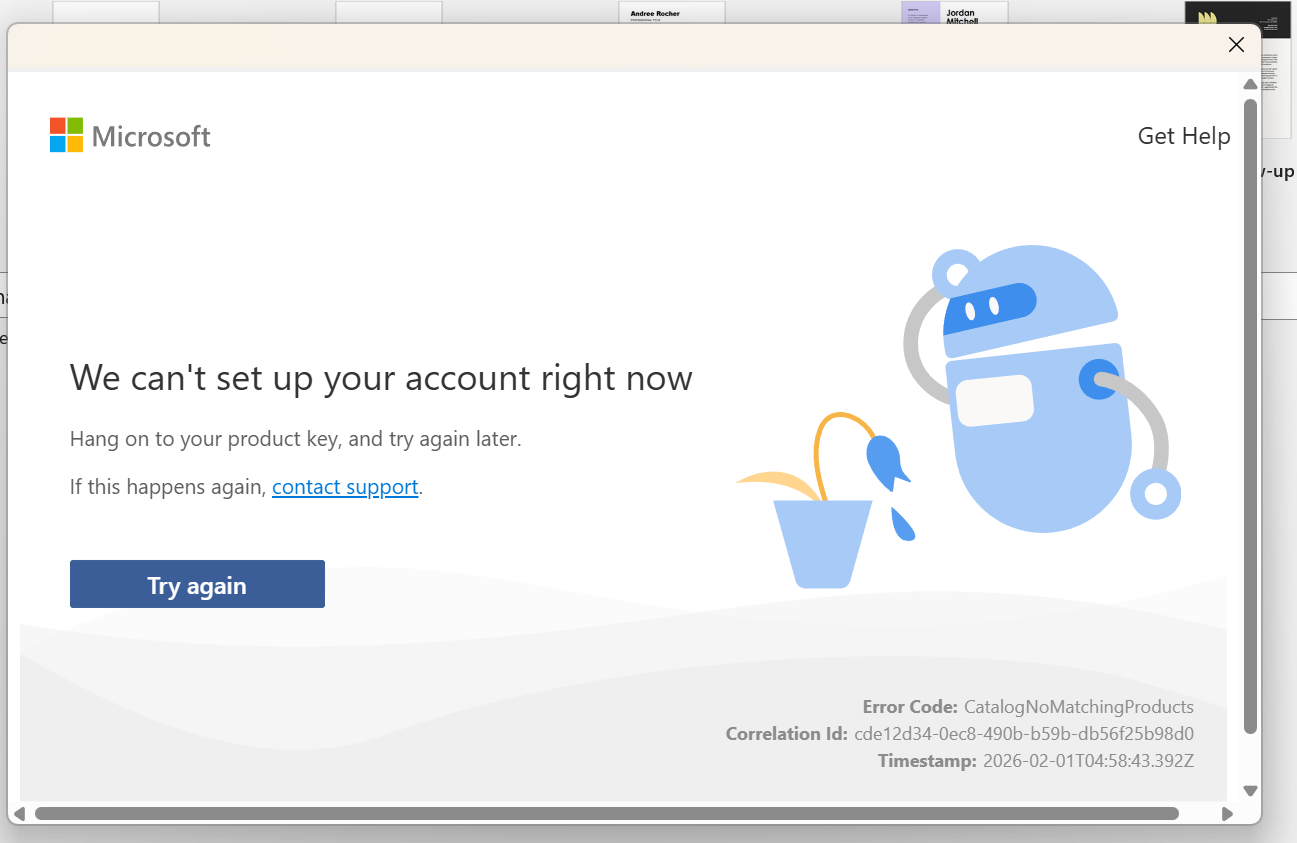1297x843 pixels.
Task: Select the Andree Rocher resume template
Action: [x=672, y=13]
